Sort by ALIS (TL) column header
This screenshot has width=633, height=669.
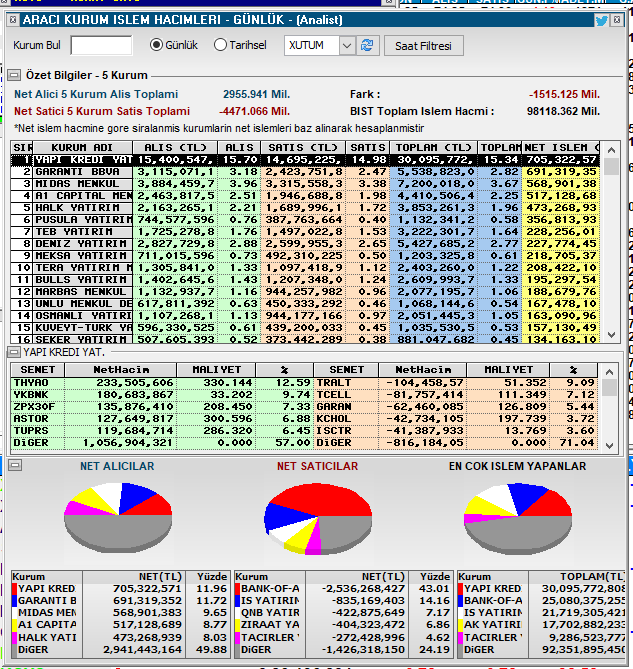click(175, 148)
